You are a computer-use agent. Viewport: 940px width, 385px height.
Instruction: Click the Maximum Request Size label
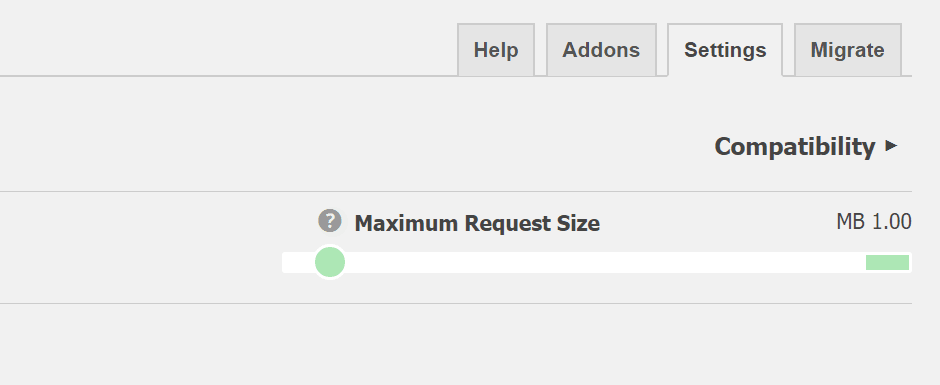[477, 224]
